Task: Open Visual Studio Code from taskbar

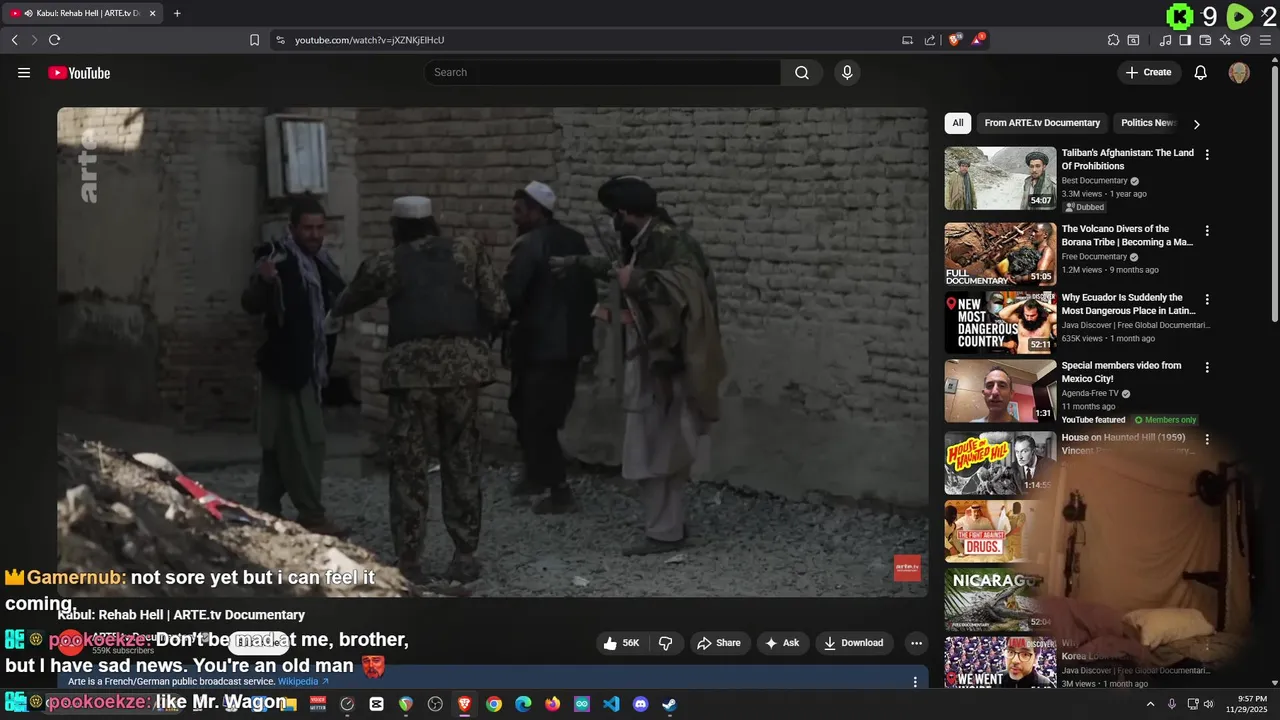Action: click(x=611, y=704)
